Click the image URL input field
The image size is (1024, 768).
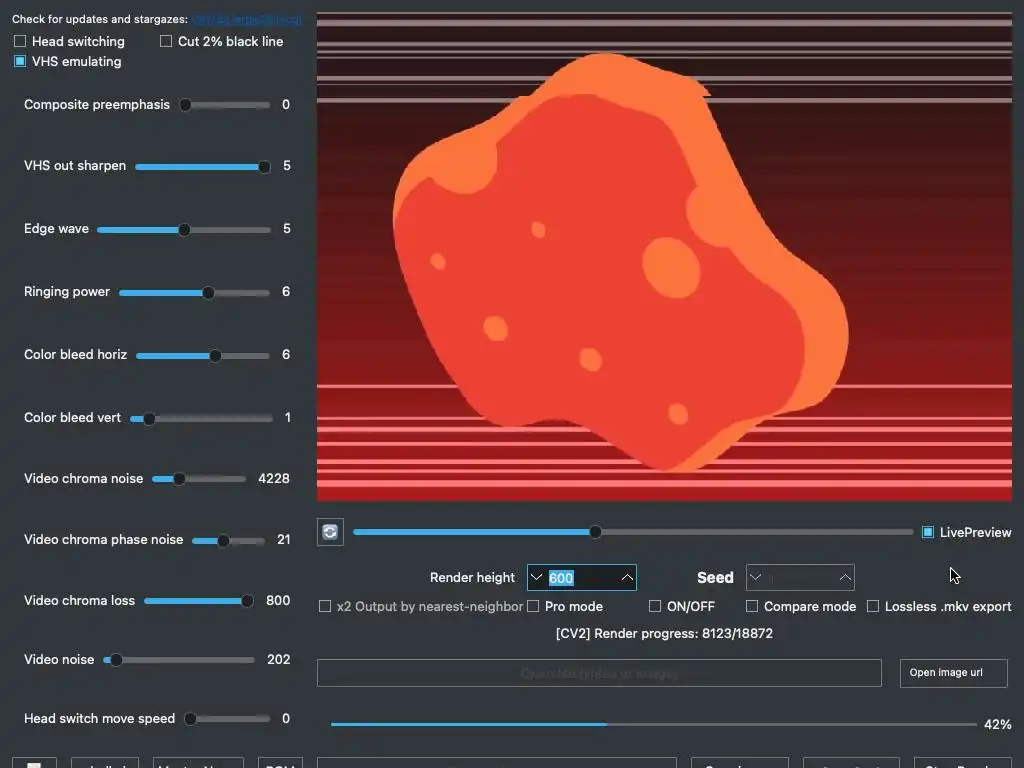tap(599, 673)
